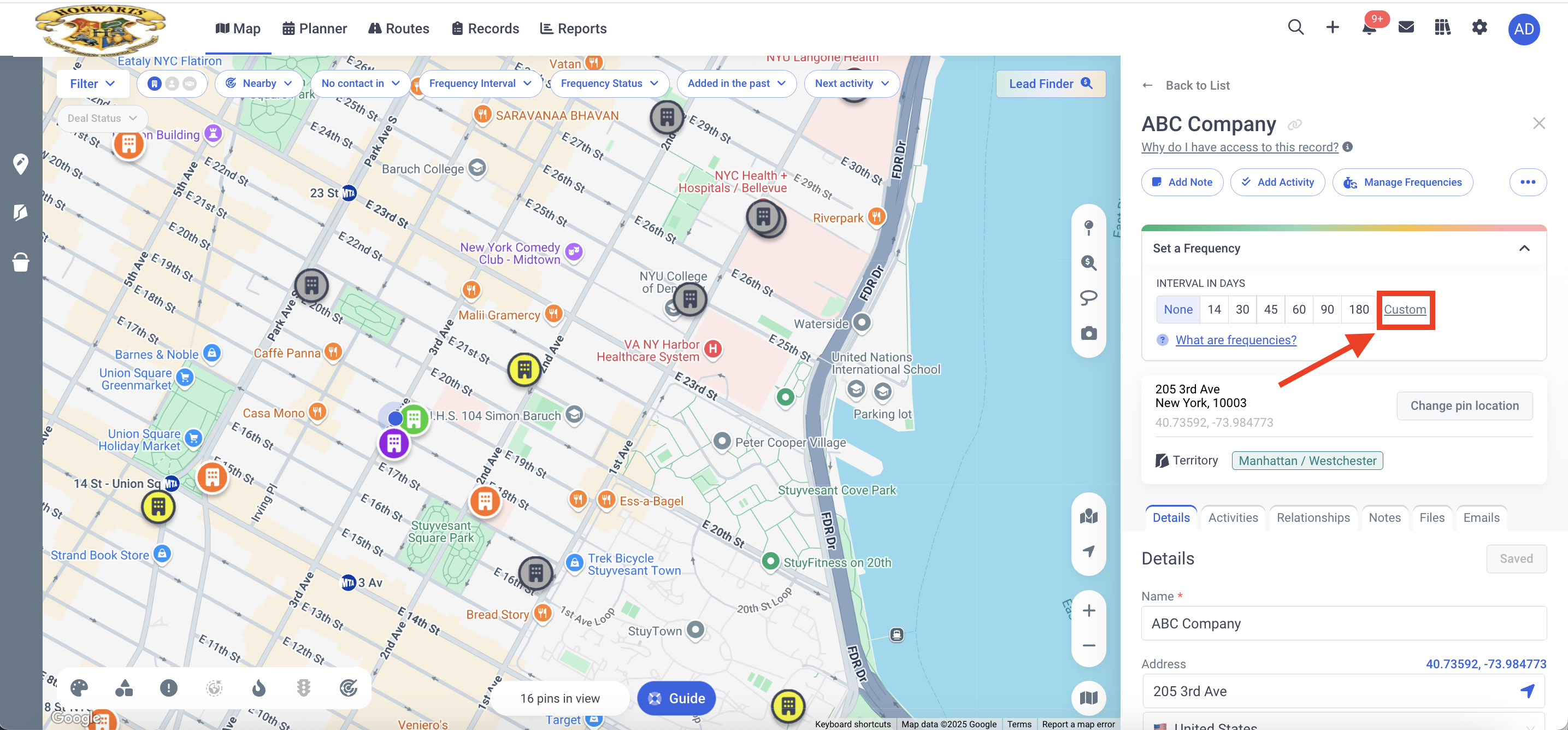Viewport: 1568px width, 730px height.
Task: Click the map type icon at bottom right
Action: click(1088, 698)
